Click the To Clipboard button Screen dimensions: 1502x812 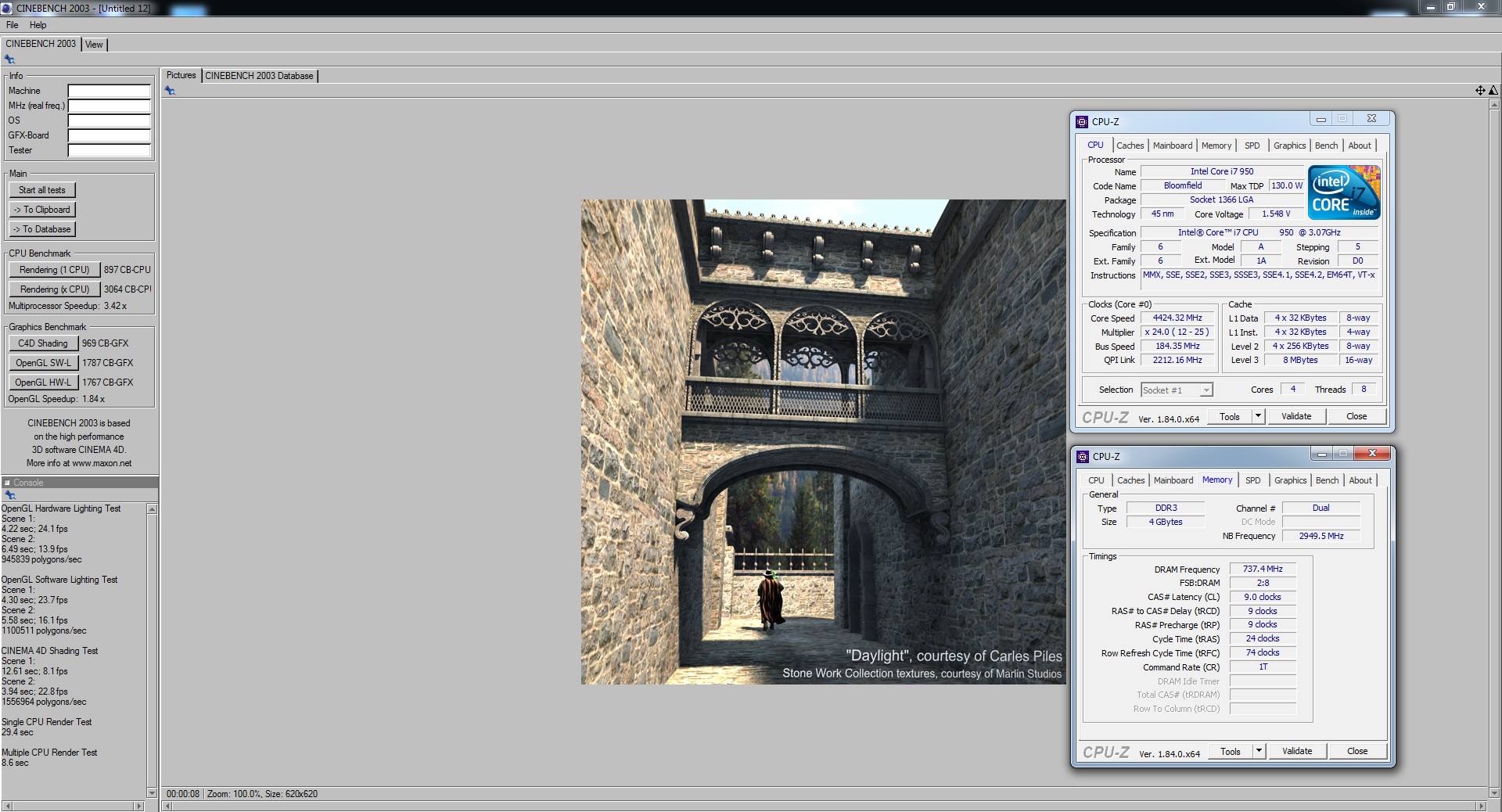[x=42, y=210]
